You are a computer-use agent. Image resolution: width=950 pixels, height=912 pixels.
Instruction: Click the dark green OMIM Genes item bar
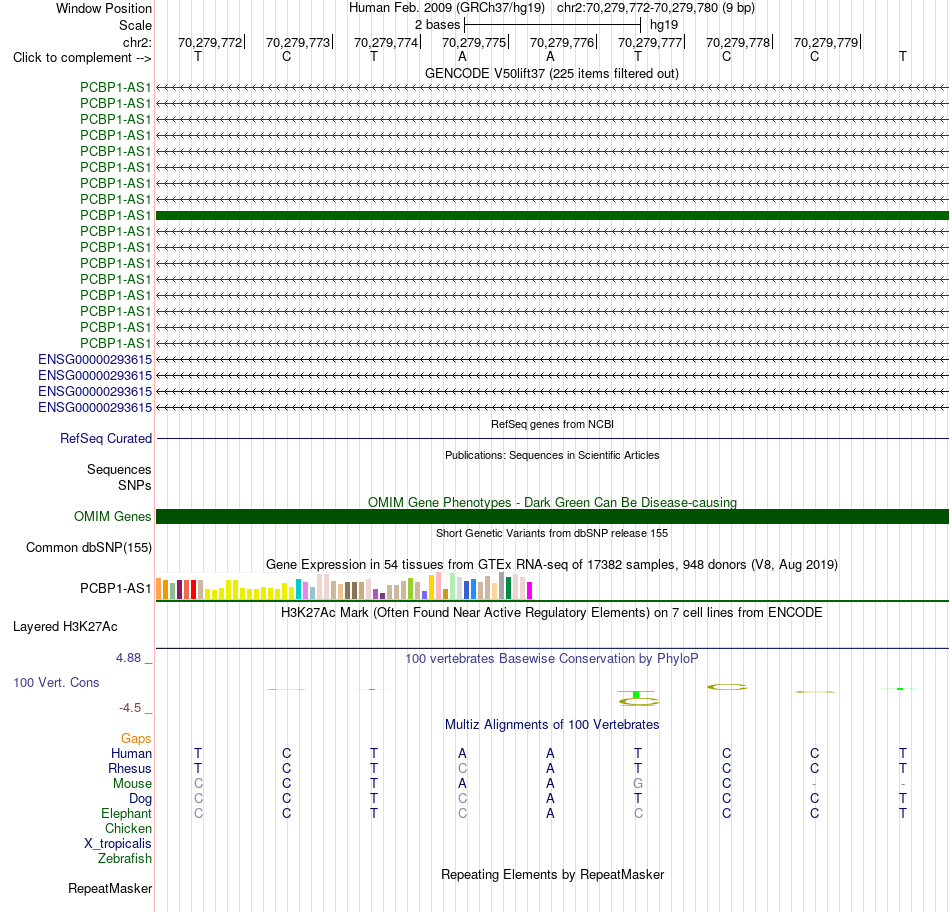pos(552,516)
